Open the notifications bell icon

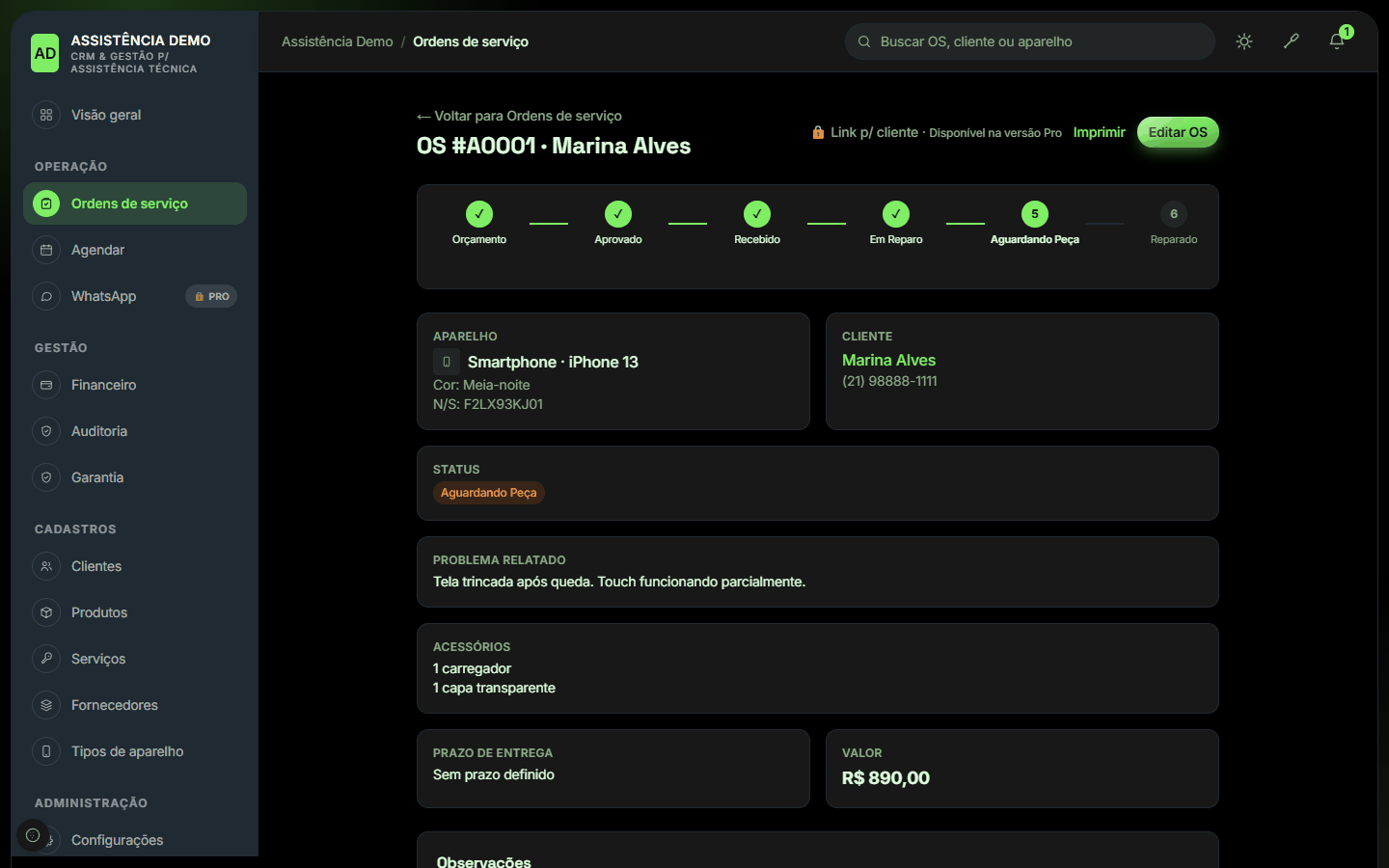(x=1337, y=41)
